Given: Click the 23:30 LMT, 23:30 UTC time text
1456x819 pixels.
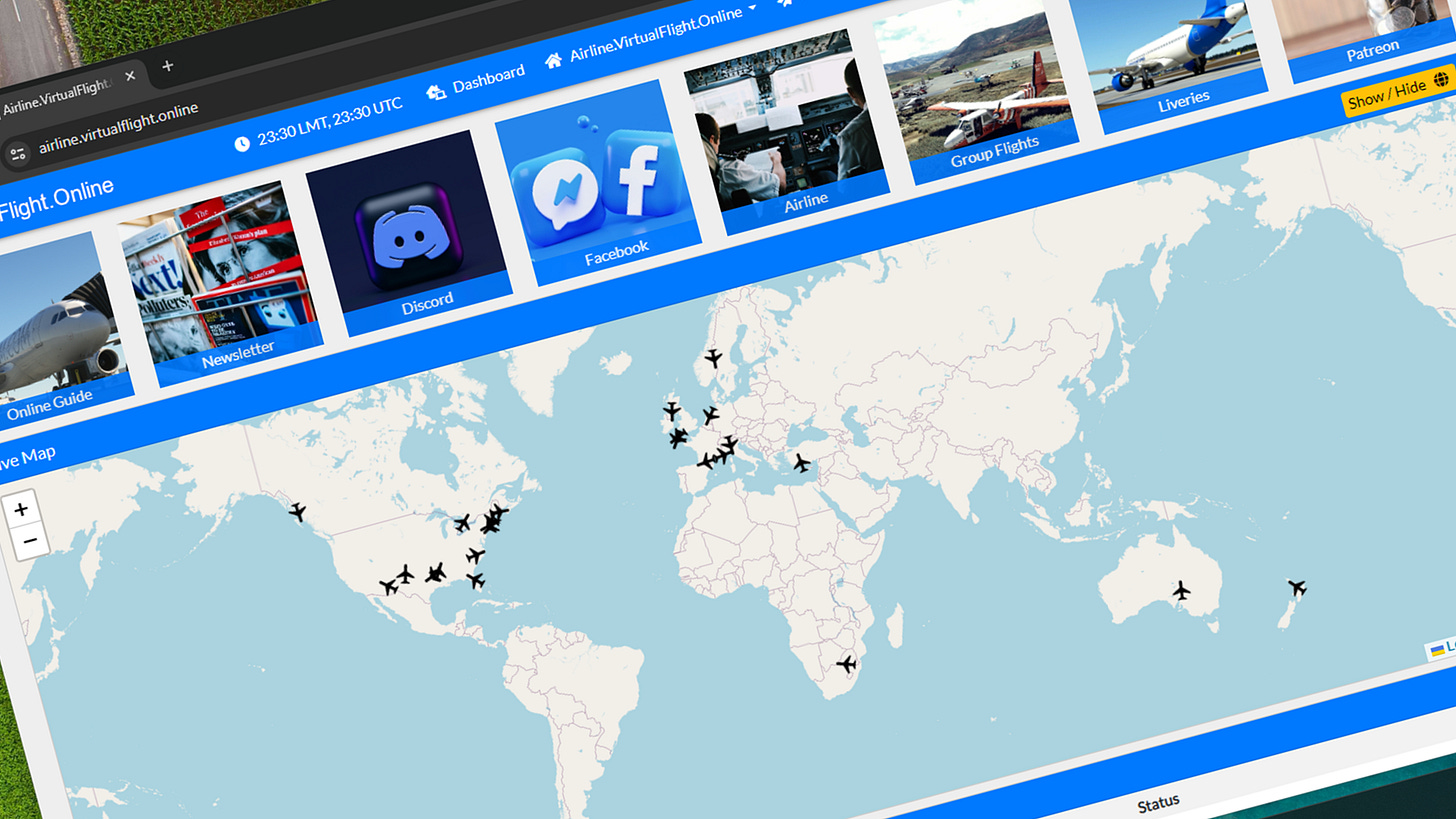Looking at the screenshot, I should 330,122.
